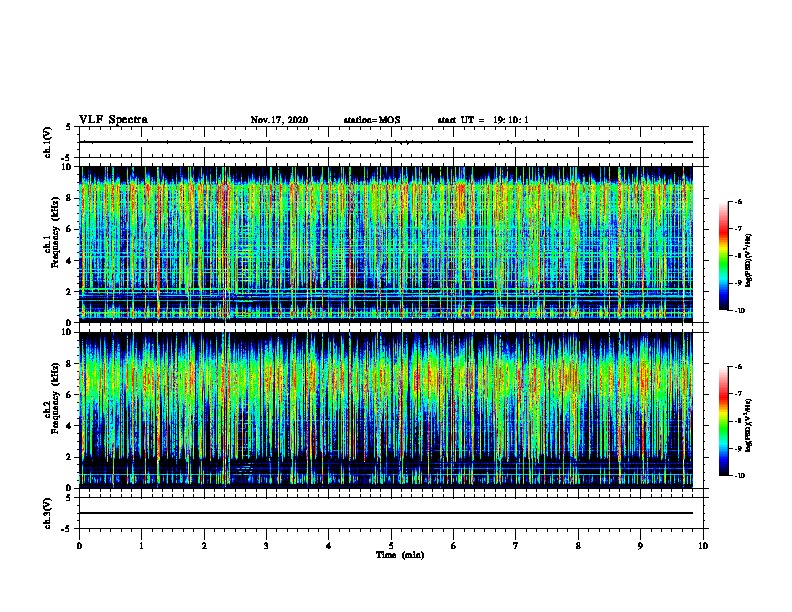Click time axis tick label '8'

tap(578, 546)
